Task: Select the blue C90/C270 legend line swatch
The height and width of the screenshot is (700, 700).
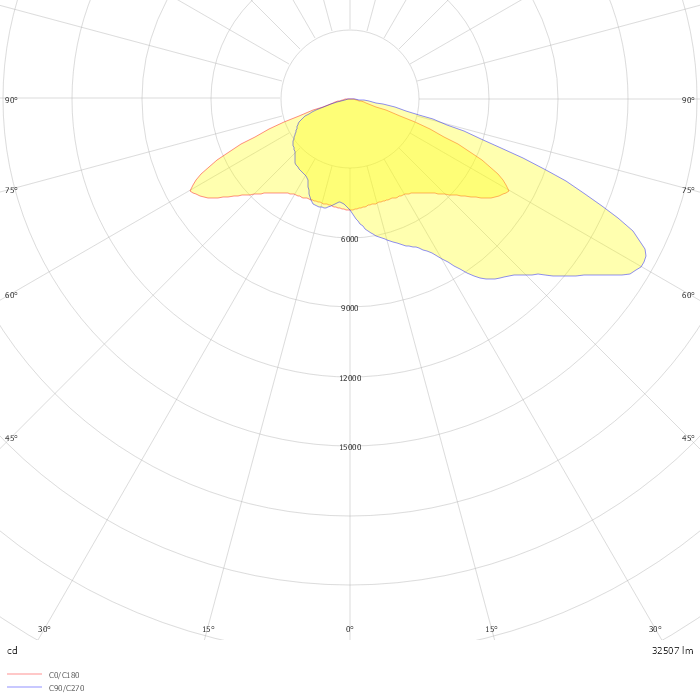Action: (x=24, y=688)
